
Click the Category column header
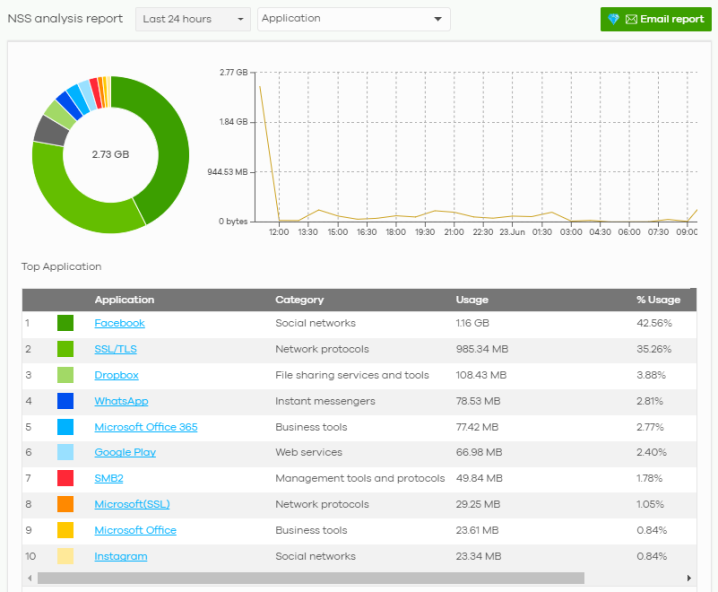tap(299, 299)
